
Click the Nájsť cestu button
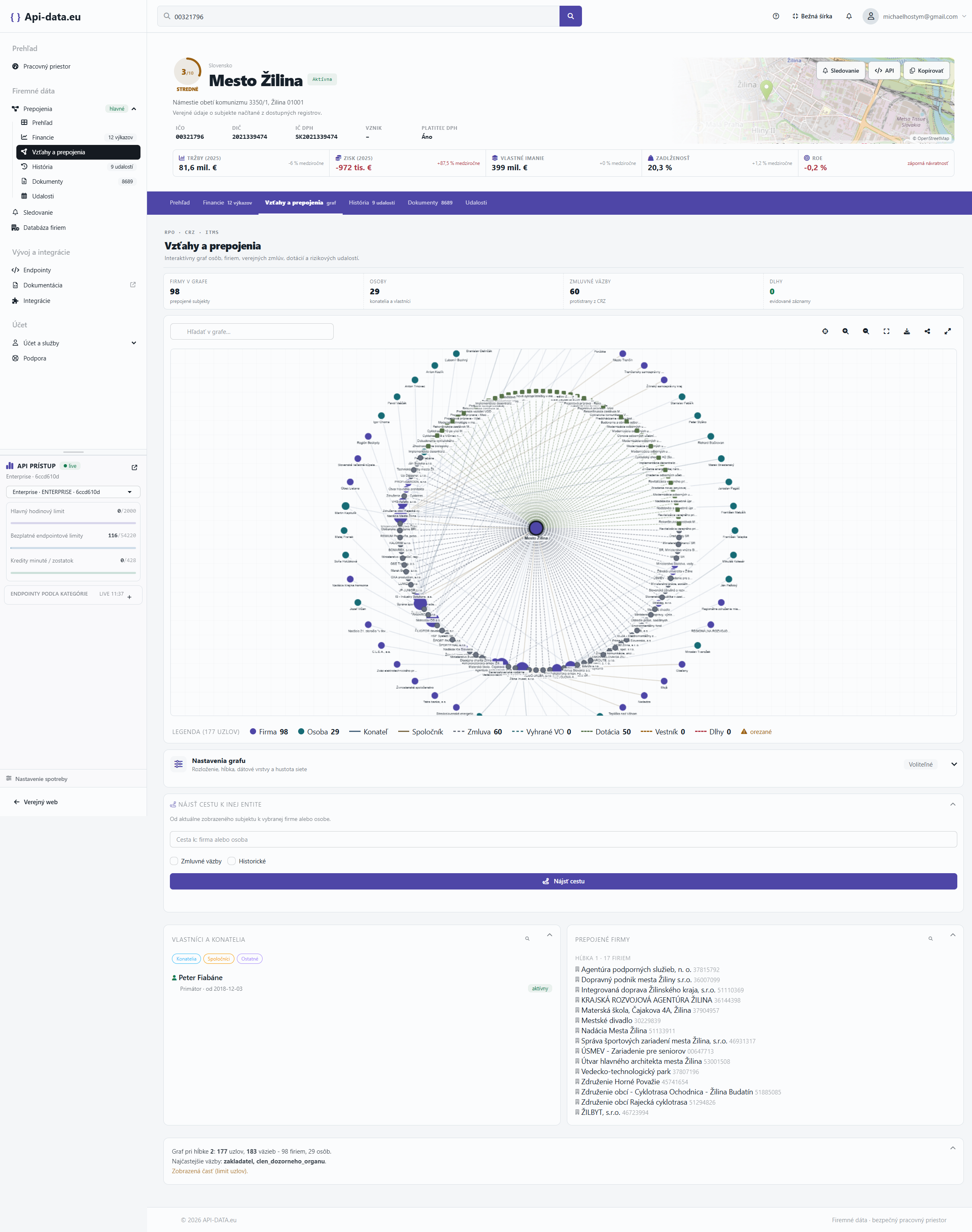(564, 881)
